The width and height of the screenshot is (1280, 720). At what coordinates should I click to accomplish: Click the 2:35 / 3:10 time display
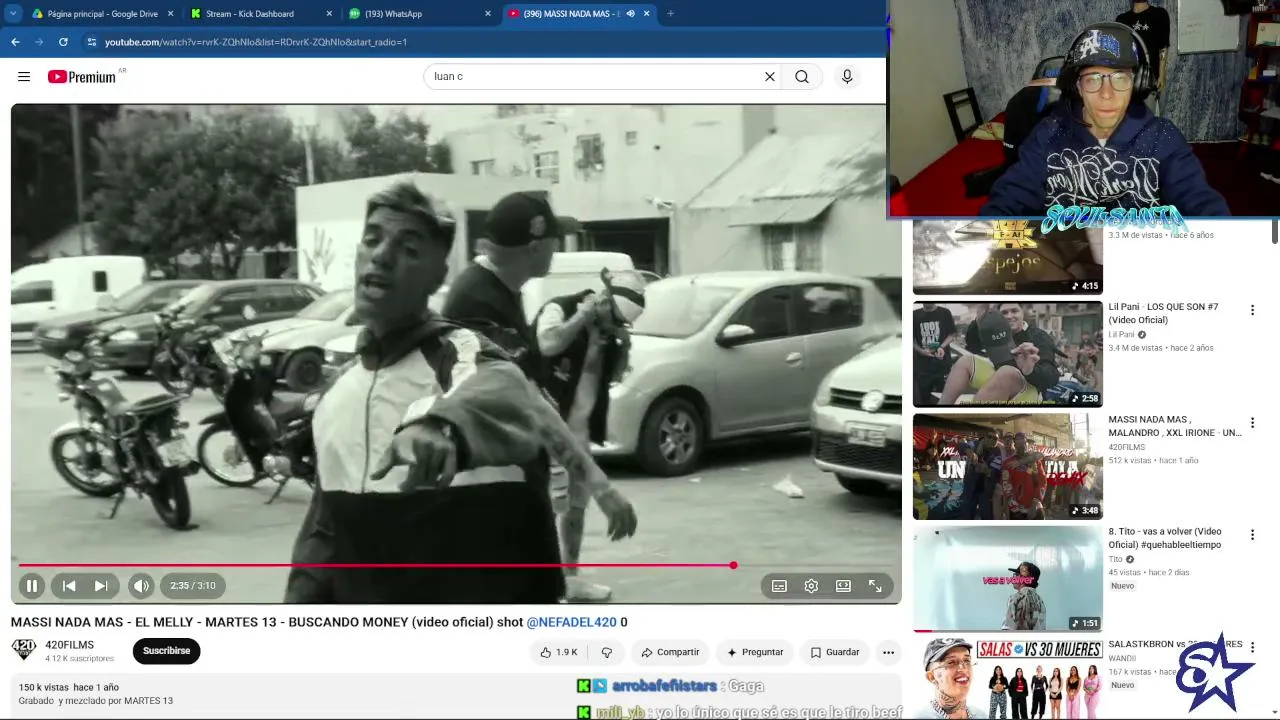pyautogui.click(x=193, y=586)
